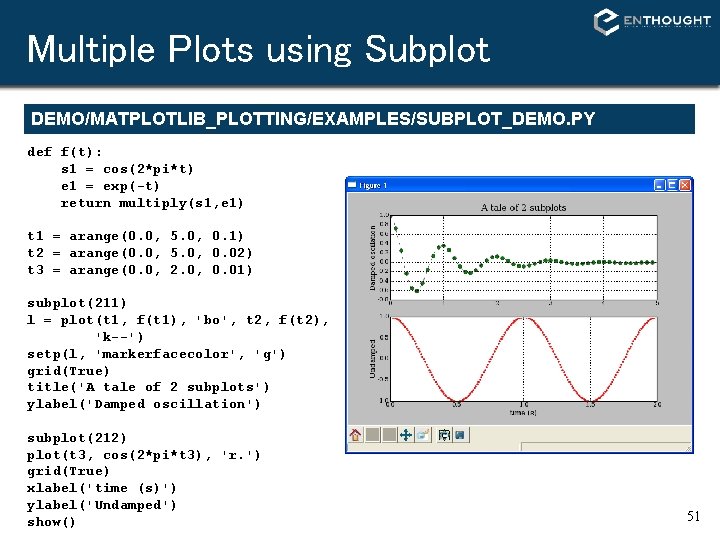Viewport: 720px width, 540px height.
Task: Click the figure window's status bar field
Action: coord(604,447)
